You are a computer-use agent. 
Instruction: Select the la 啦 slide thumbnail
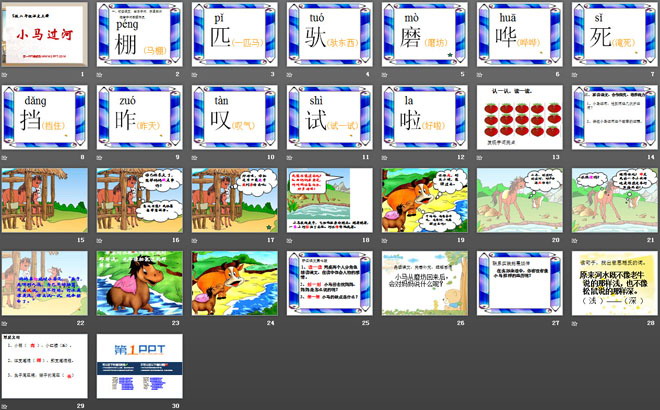click(425, 117)
